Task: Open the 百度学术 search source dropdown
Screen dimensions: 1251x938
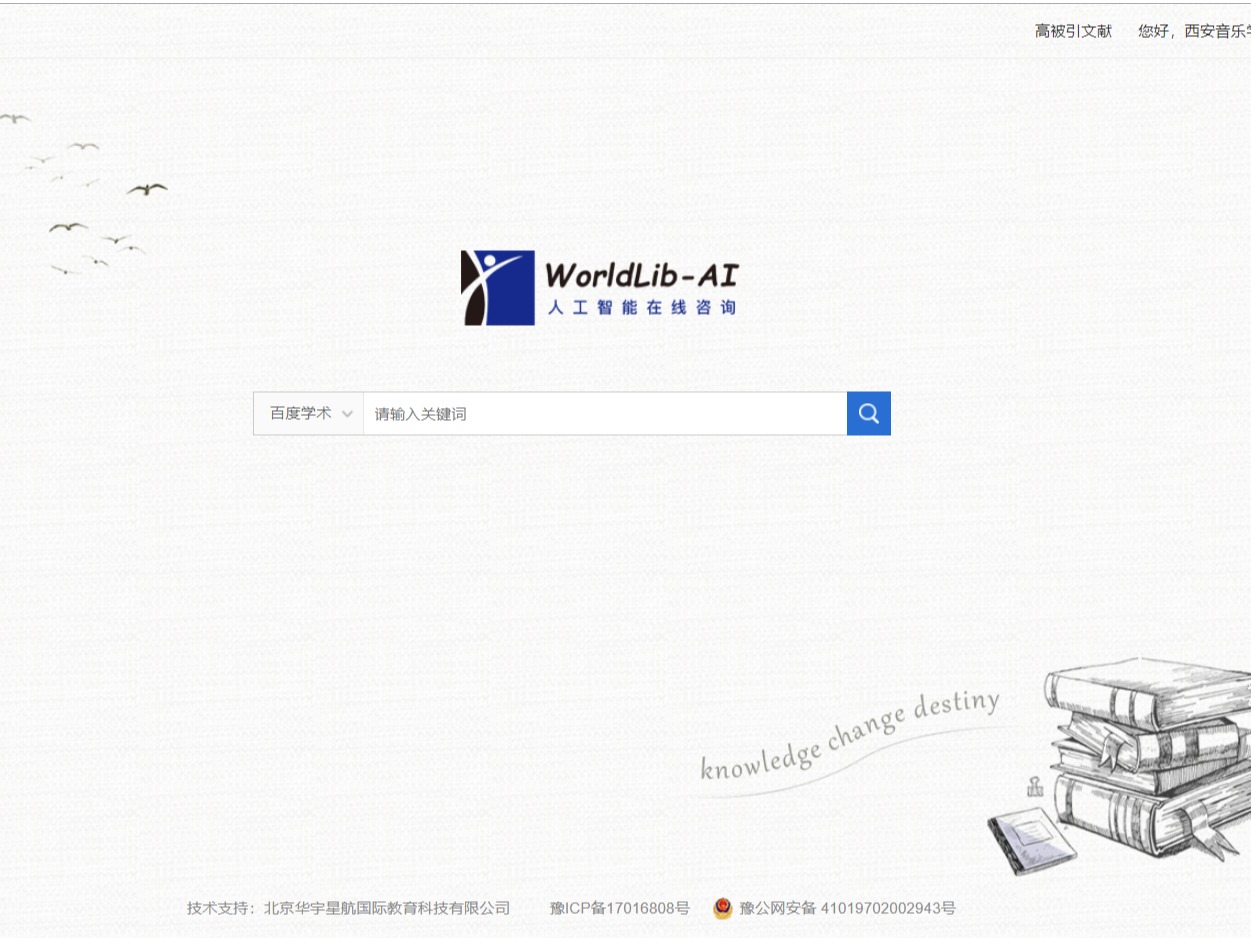Action: [309, 413]
